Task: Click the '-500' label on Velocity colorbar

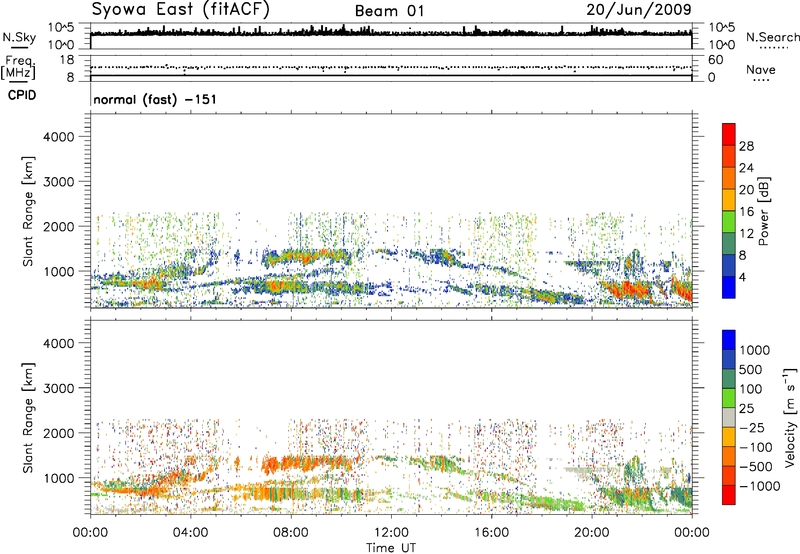Action: [x=756, y=467]
